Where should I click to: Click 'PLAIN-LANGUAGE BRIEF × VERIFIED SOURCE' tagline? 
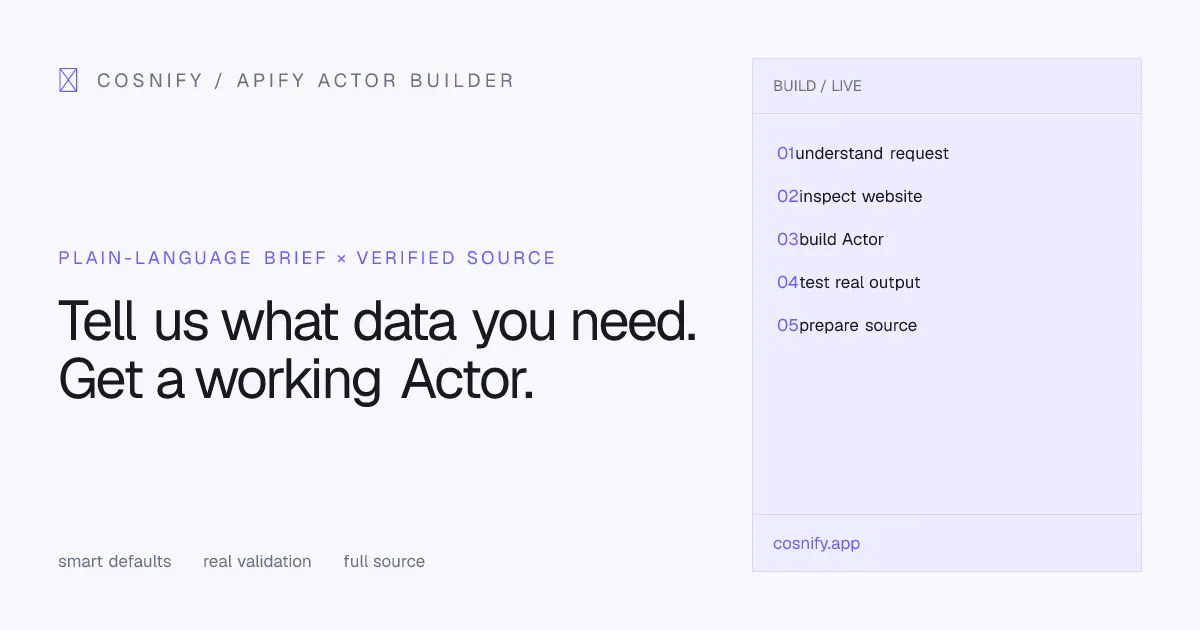click(x=307, y=258)
